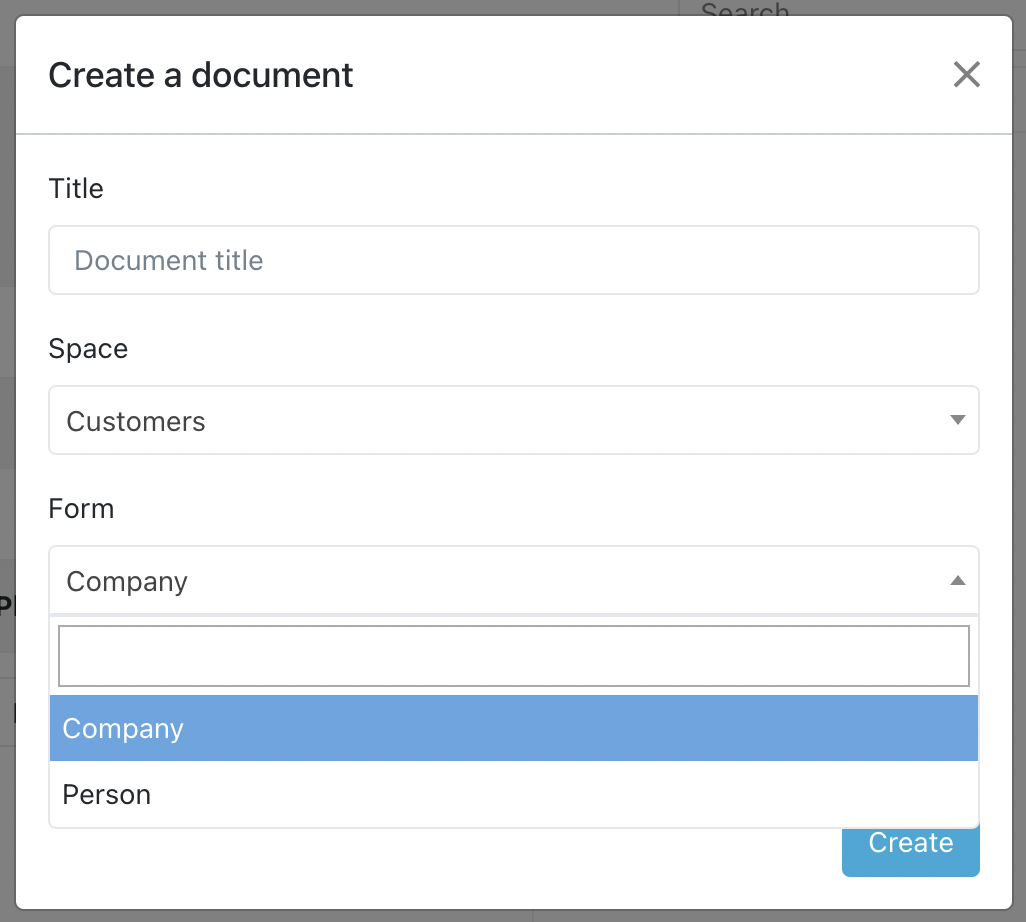The height and width of the screenshot is (922, 1026).
Task: Click the Form field label
Action: [x=81, y=508]
